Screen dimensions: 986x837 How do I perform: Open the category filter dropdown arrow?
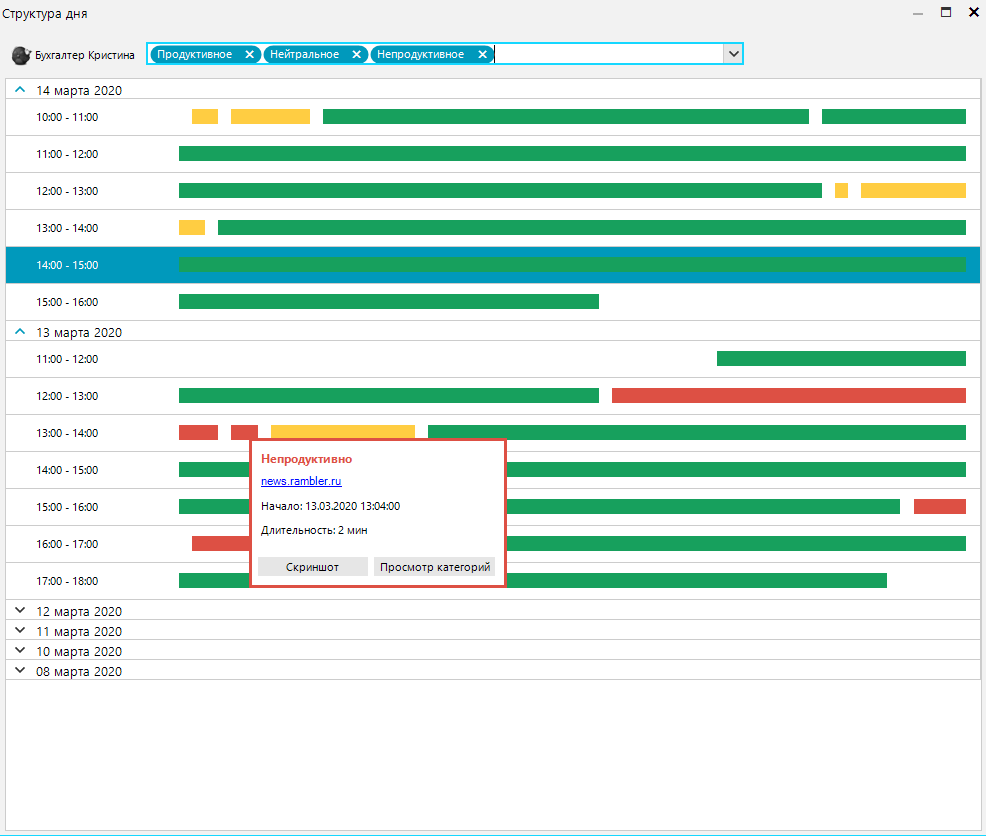pyautogui.click(x=733, y=54)
